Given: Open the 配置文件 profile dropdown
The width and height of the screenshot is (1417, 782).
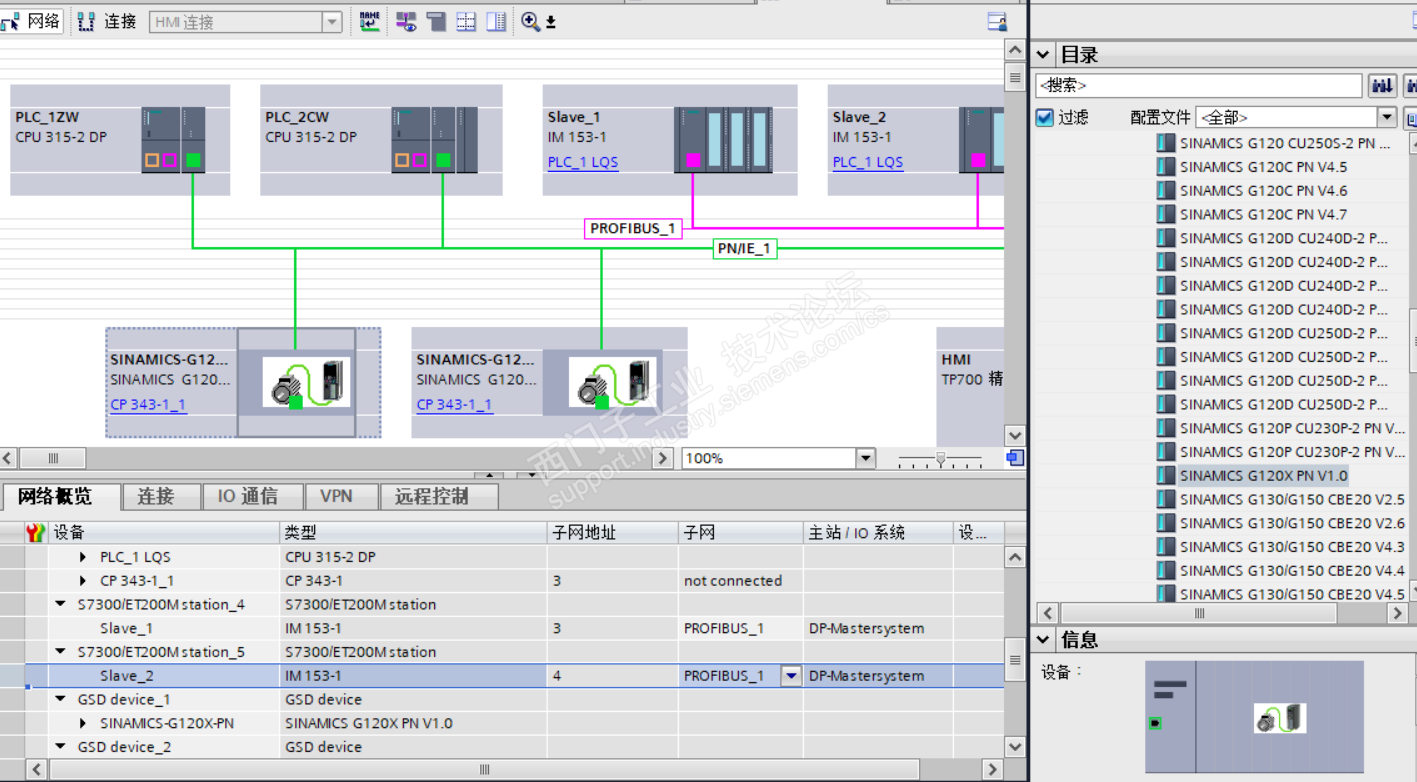Looking at the screenshot, I should coord(1386,118).
